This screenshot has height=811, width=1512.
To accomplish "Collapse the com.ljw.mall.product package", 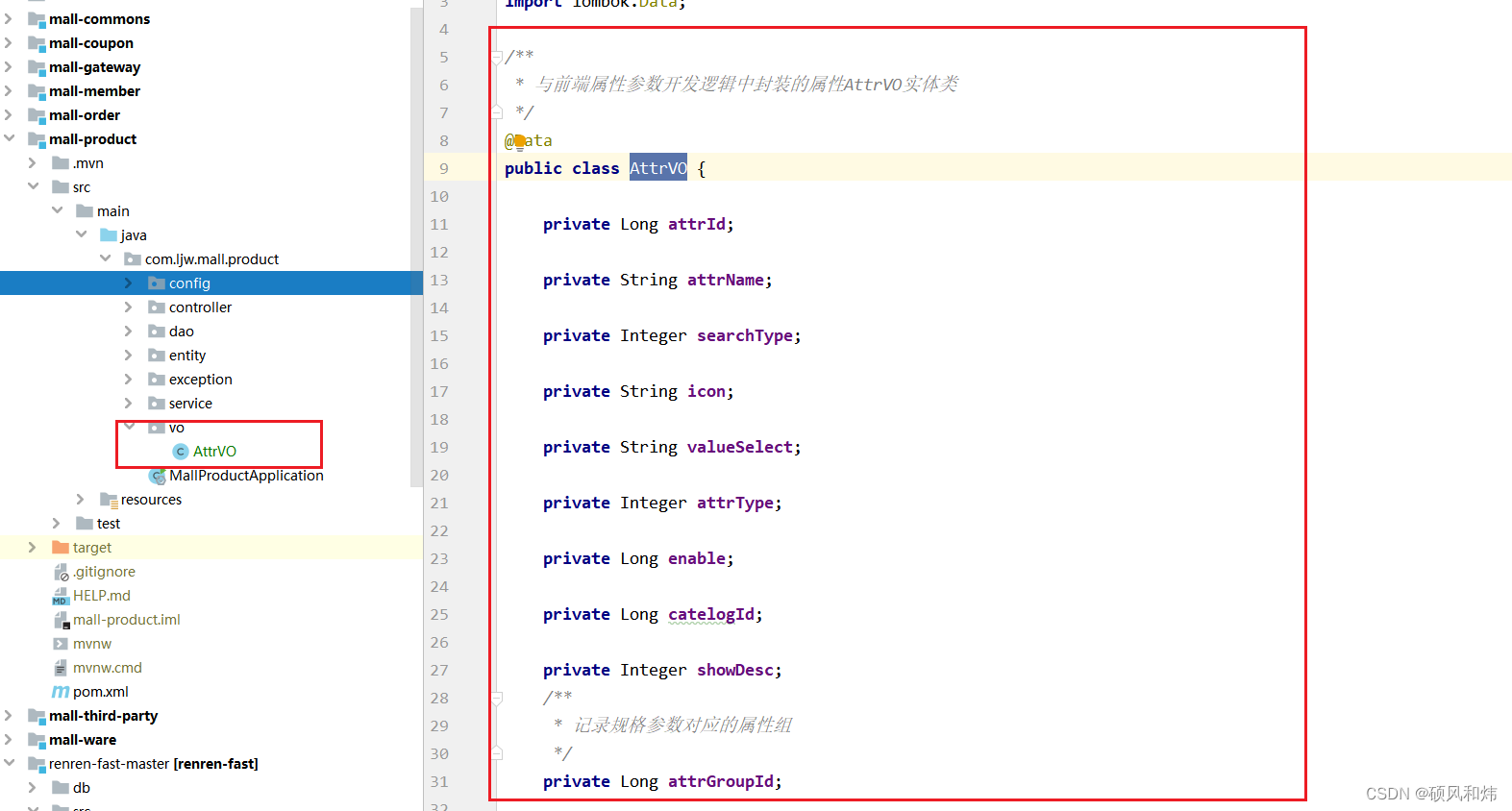I will pyautogui.click(x=105, y=258).
